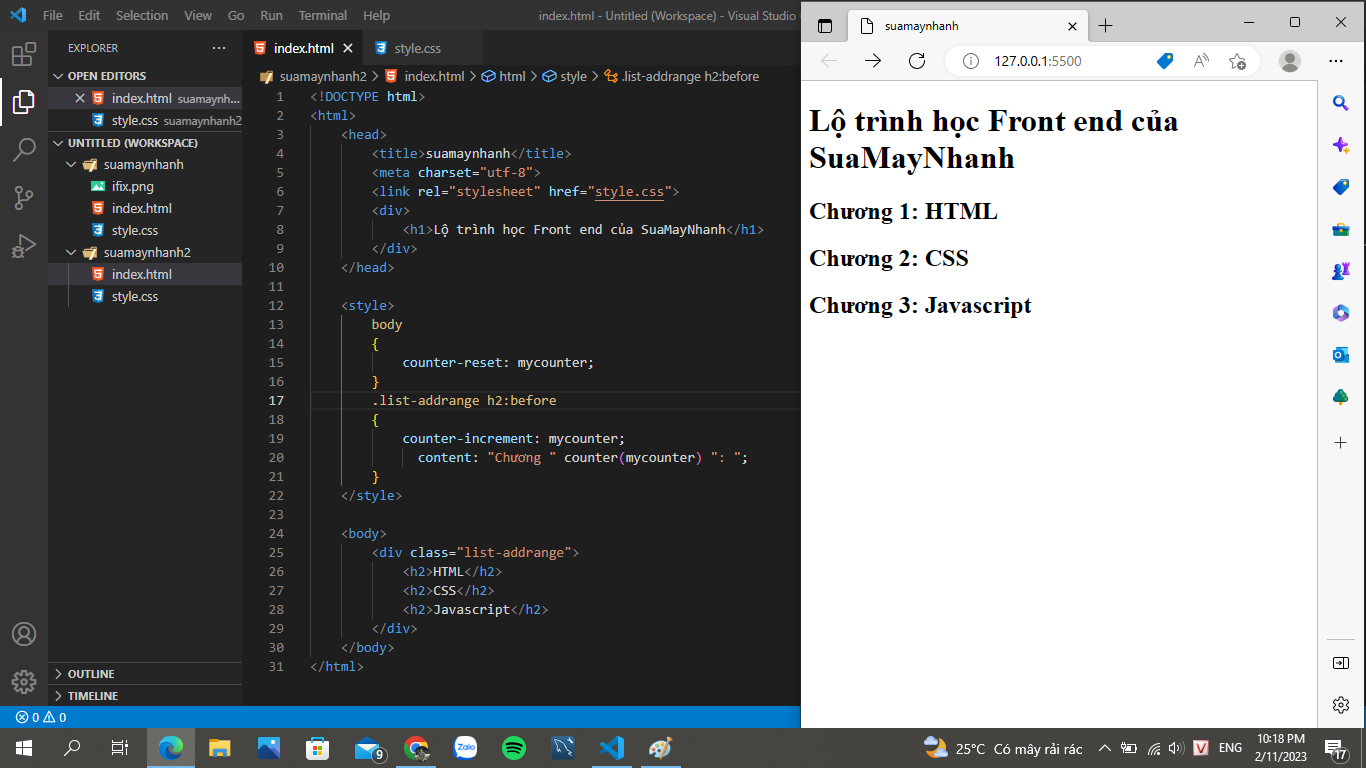
Task: Add a site to the Edge sidebar
Action: [x=1341, y=442]
